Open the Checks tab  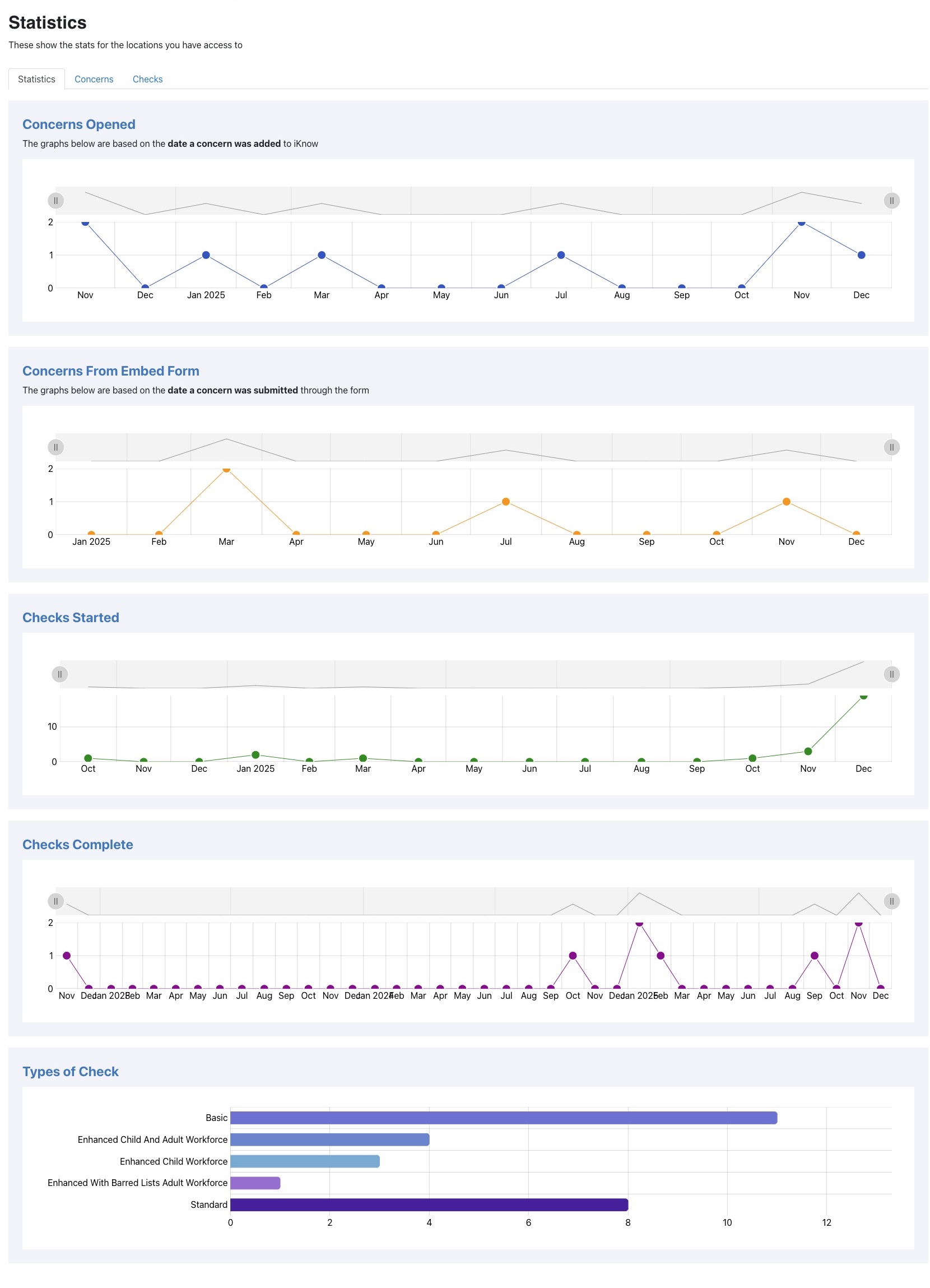(147, 80)
